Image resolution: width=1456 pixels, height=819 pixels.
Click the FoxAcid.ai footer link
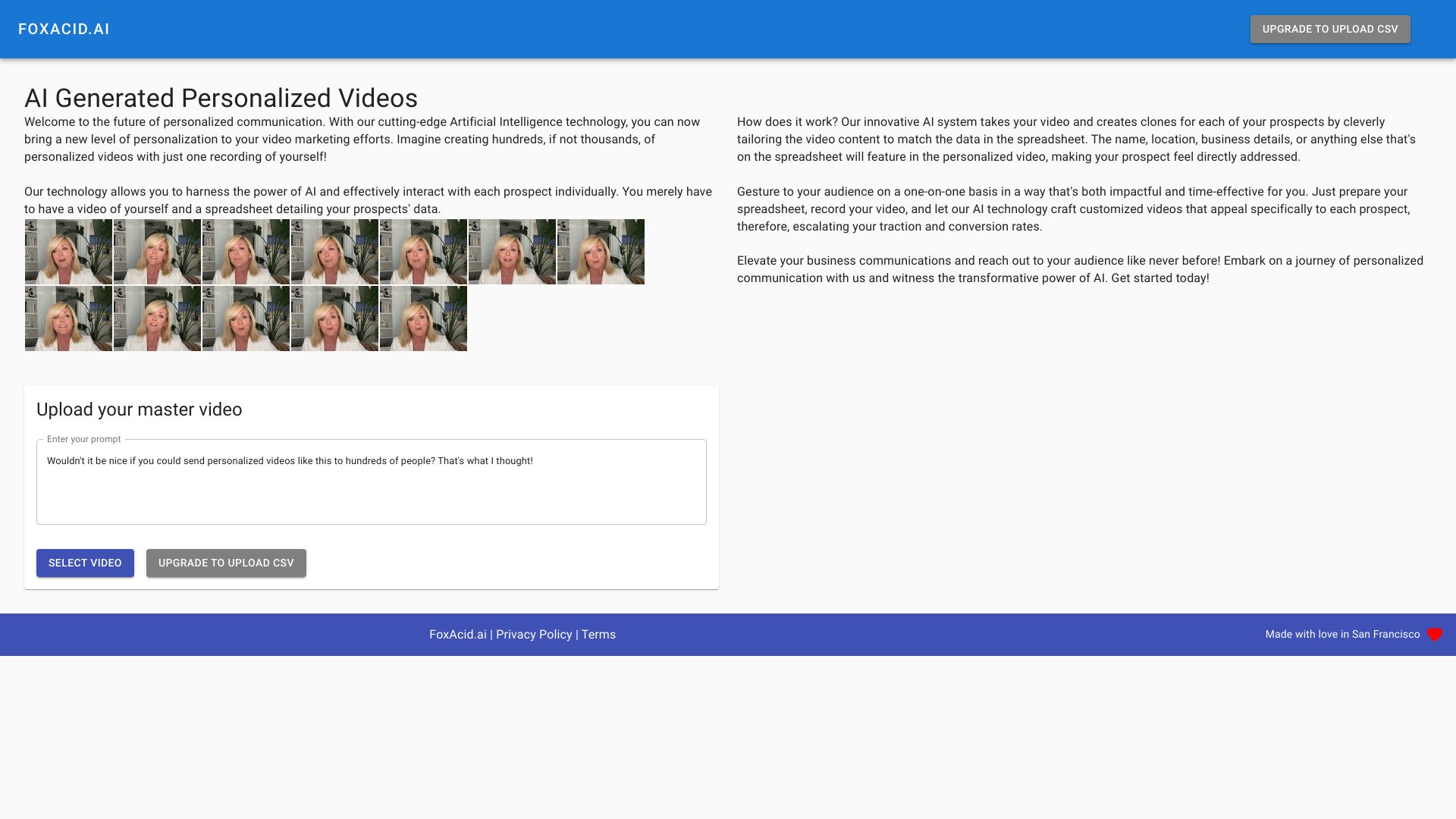(x=457, y=634)
